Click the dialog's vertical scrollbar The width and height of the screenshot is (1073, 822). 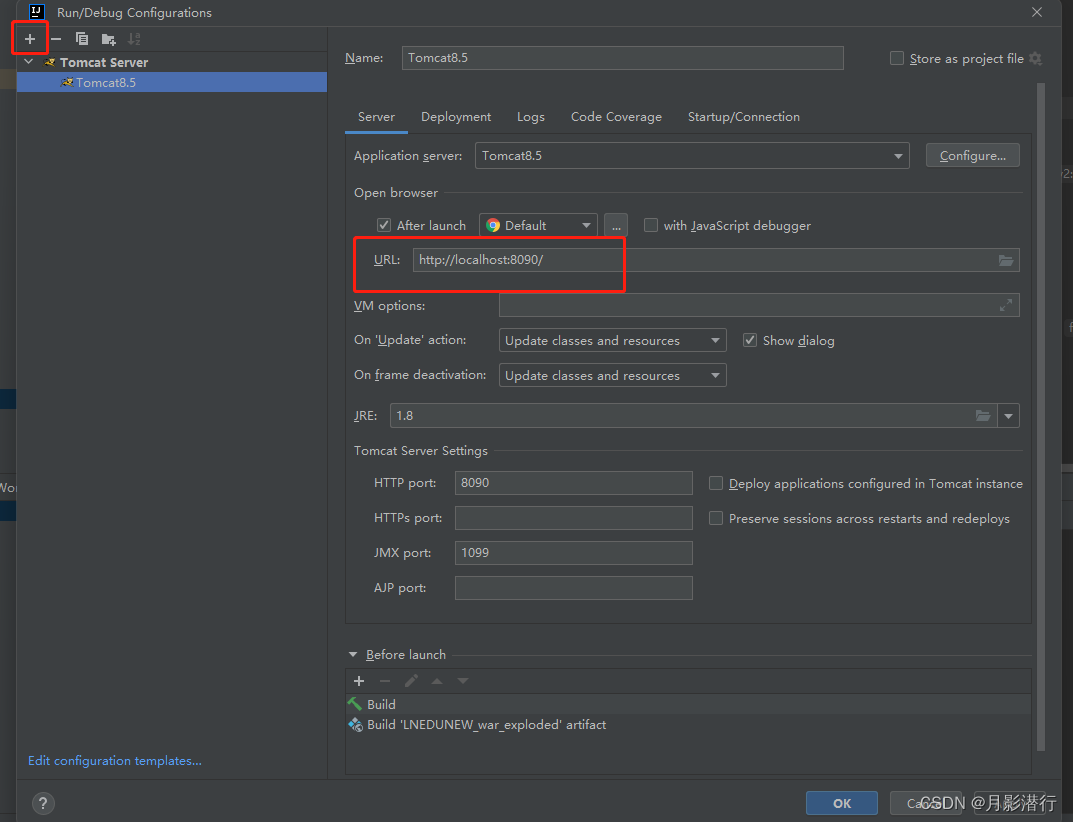tap(1041, 418)
